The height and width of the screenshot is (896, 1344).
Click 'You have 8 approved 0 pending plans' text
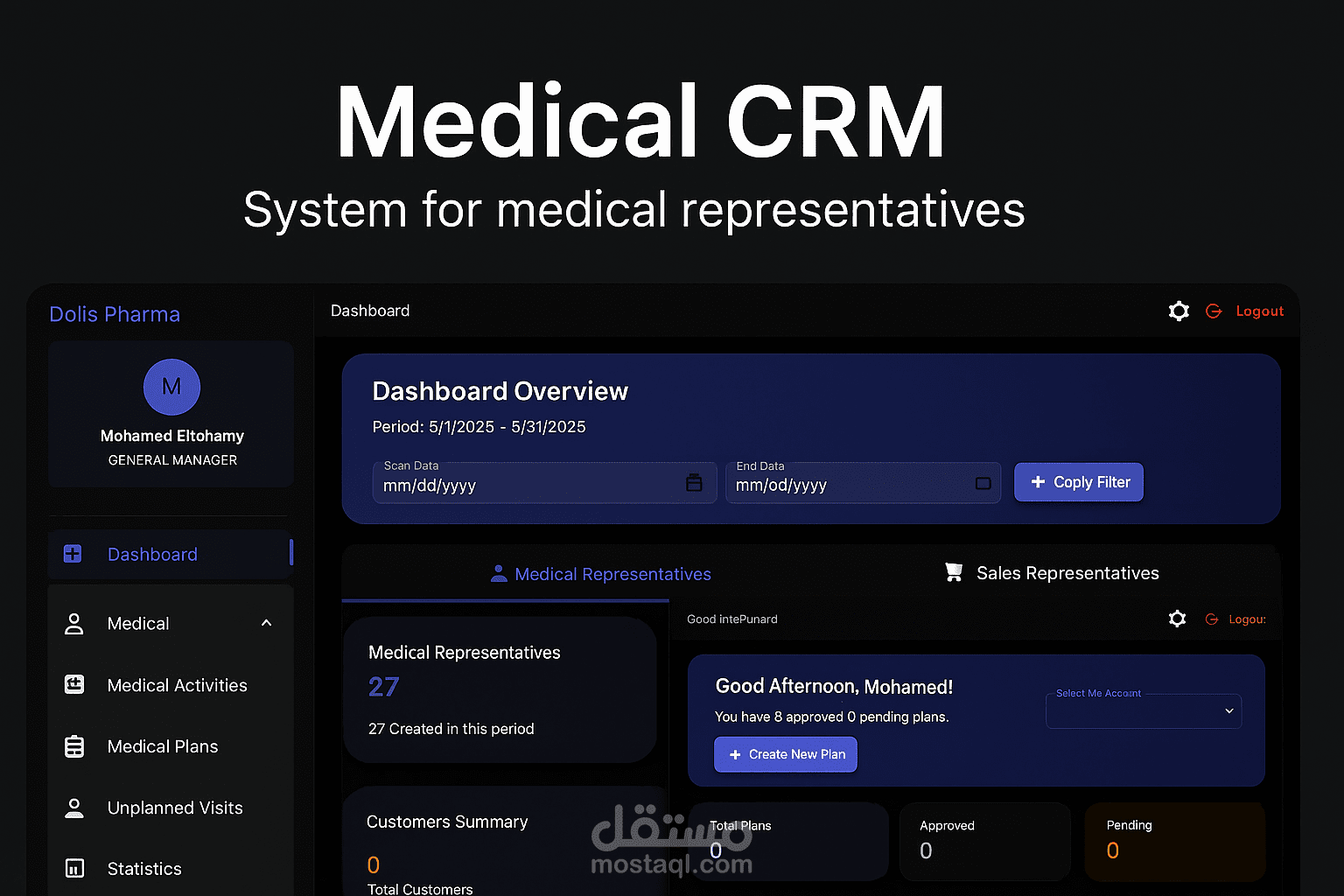point(832,717)
